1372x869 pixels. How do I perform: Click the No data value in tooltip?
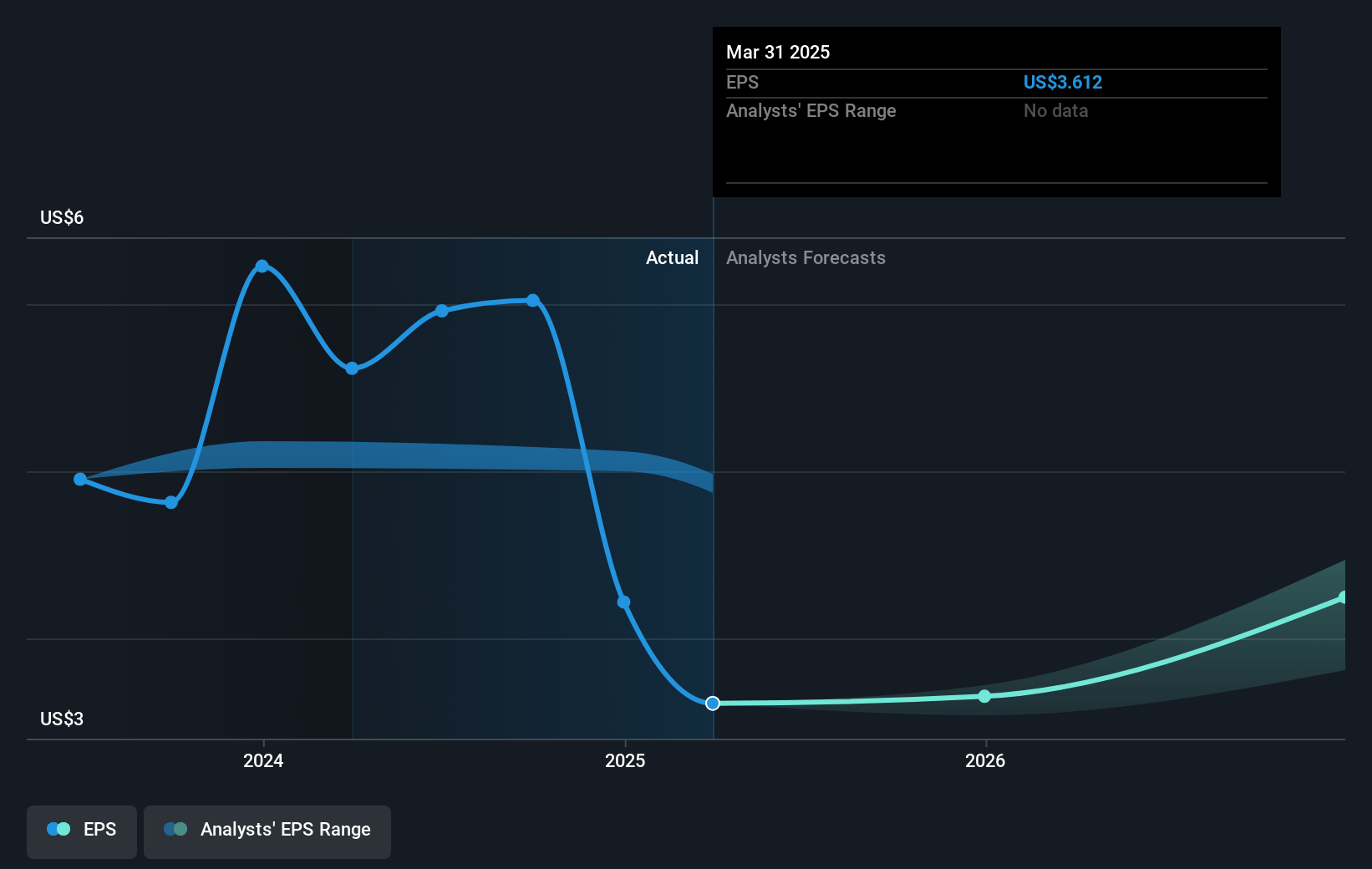pyautogui.click(x=1055, y=110)
